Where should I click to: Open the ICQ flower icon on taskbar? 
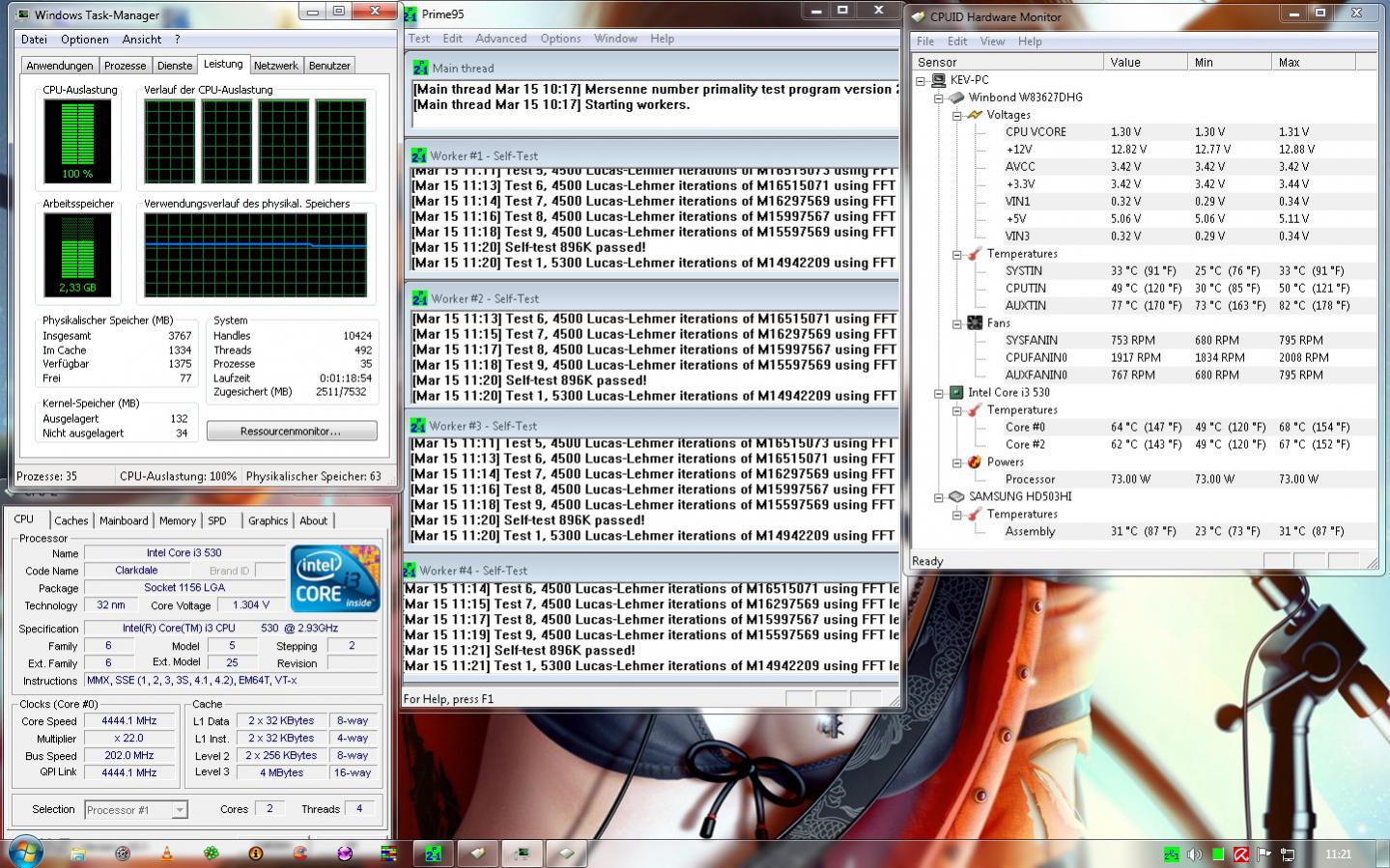(211, 854)
